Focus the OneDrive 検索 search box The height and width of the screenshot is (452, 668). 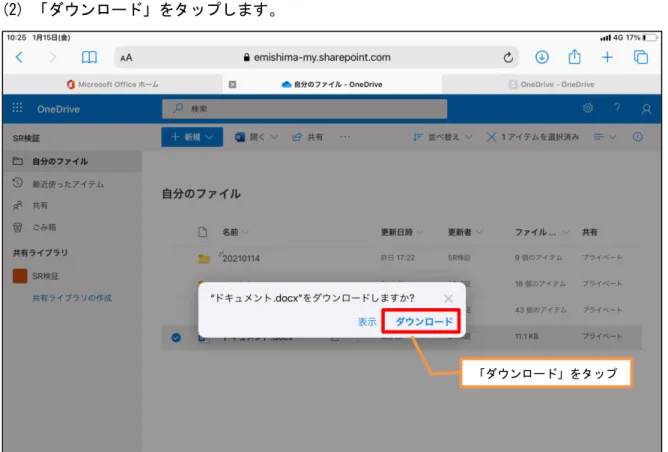pyautogui.click(x=305, y=109)
